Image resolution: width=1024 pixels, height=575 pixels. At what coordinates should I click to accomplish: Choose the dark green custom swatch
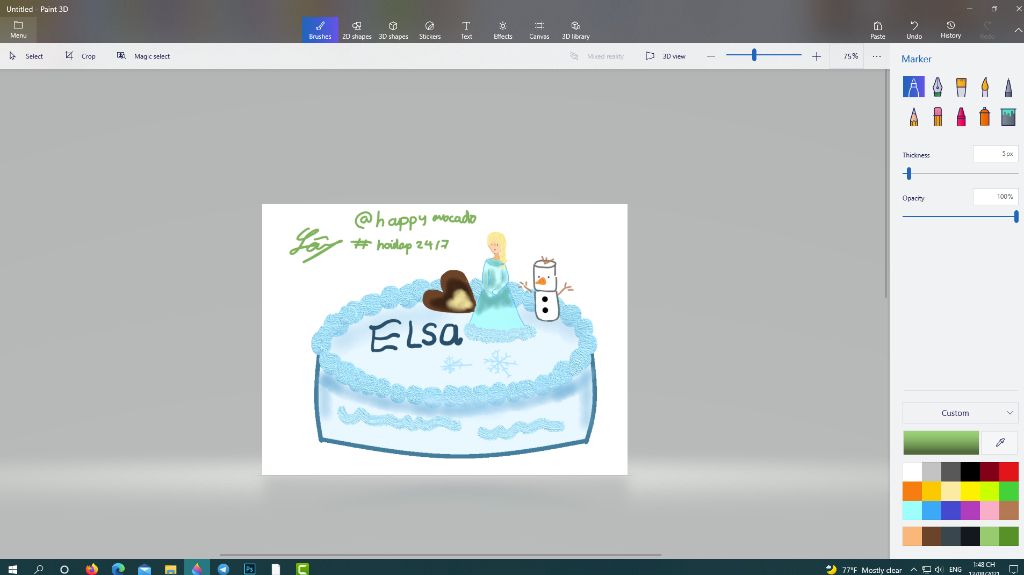tap(1009, 536)
